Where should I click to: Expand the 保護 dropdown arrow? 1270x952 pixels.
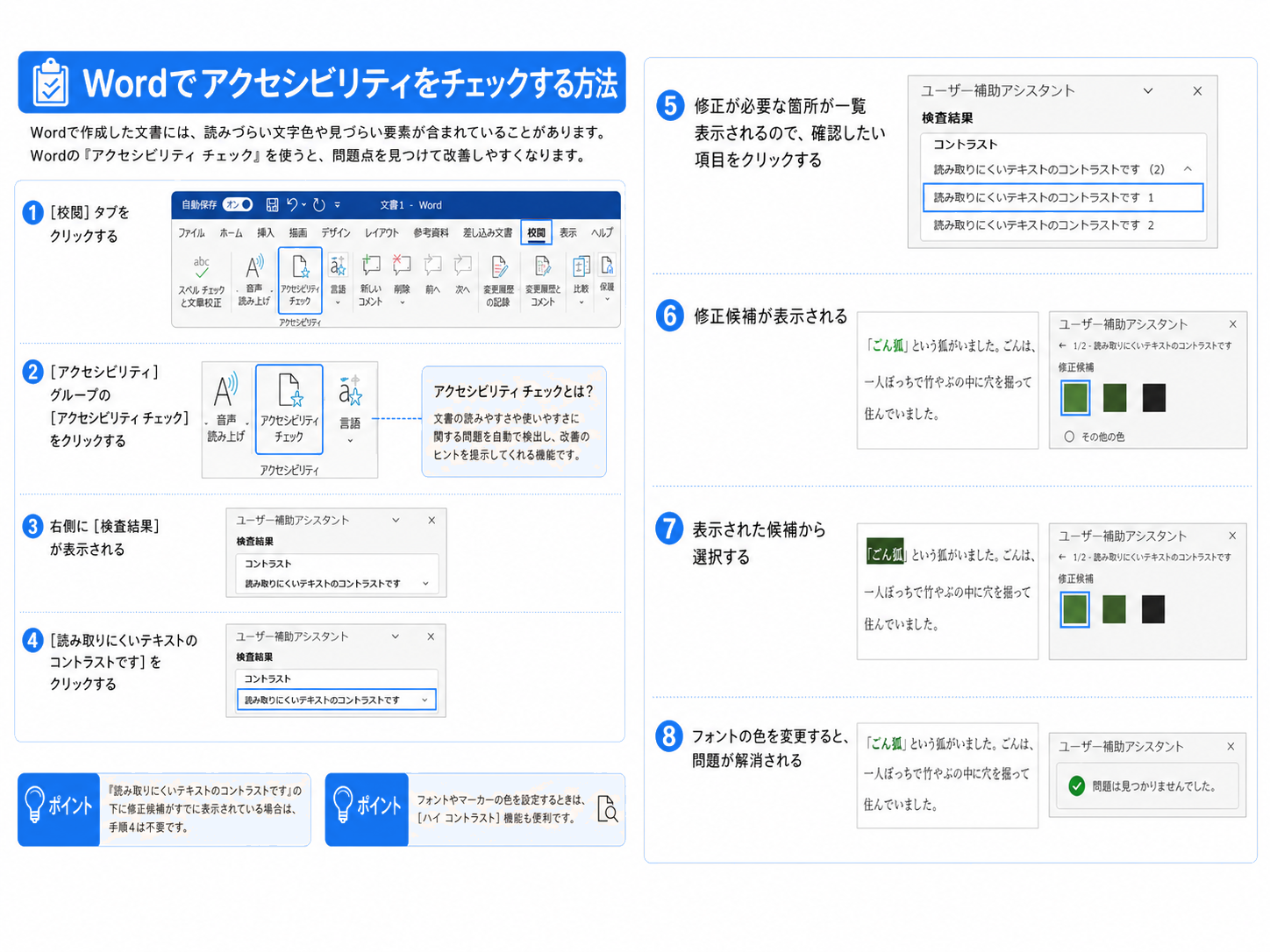[607, 299]
